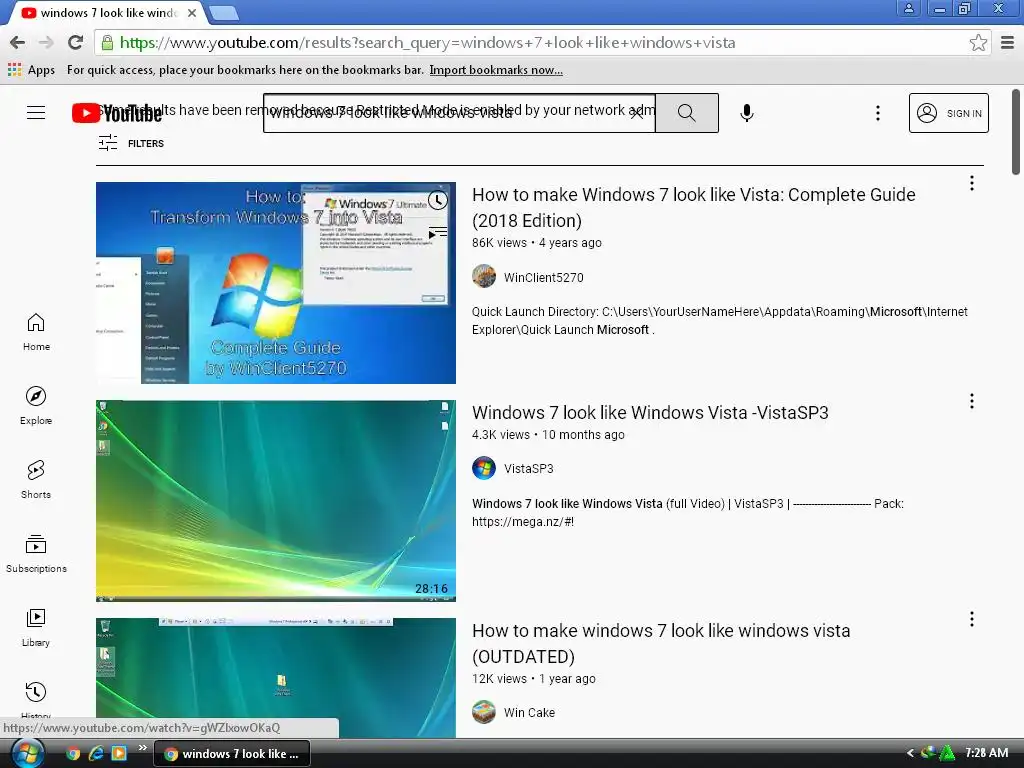The width and height of the screenshot is (1024, 768).
Task: Open Apps from the bookmarks bar
Action: coord(31,70)
